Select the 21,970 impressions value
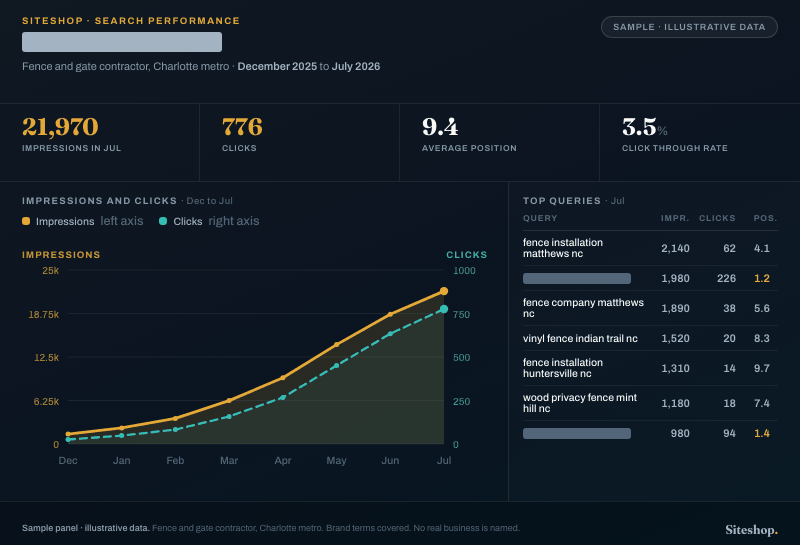Image resolution: width=800 pixels, height=545 pixels. (x=60, y=127)
